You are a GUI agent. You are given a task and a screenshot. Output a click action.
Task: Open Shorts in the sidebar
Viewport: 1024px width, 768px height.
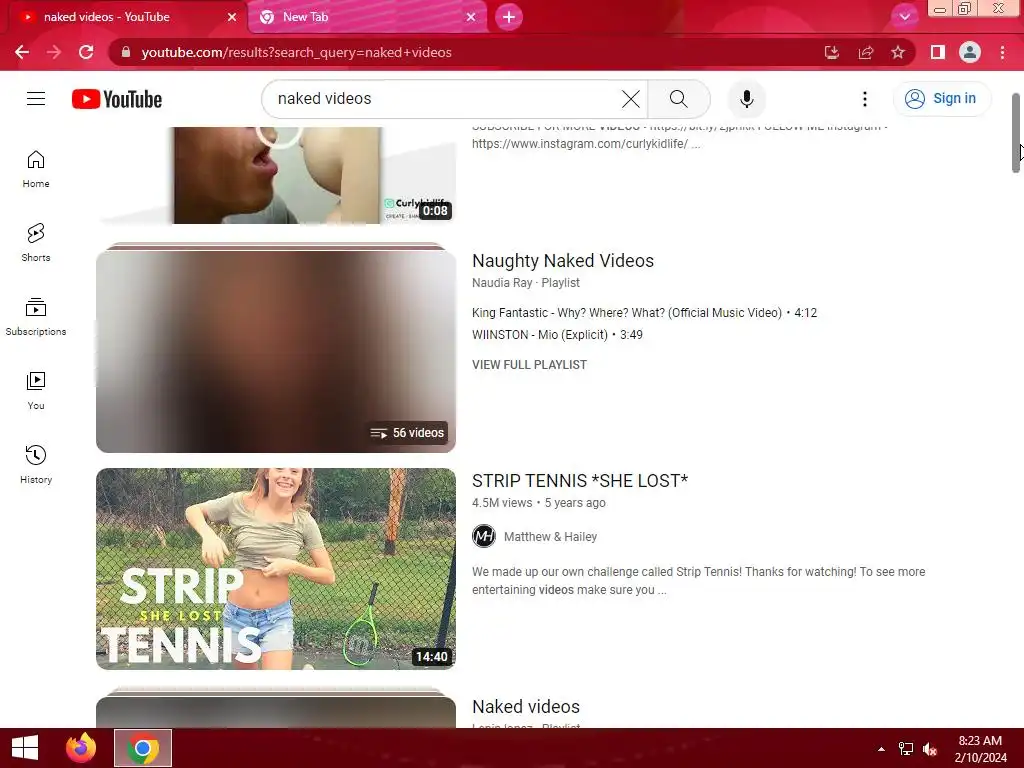point(36,243)
